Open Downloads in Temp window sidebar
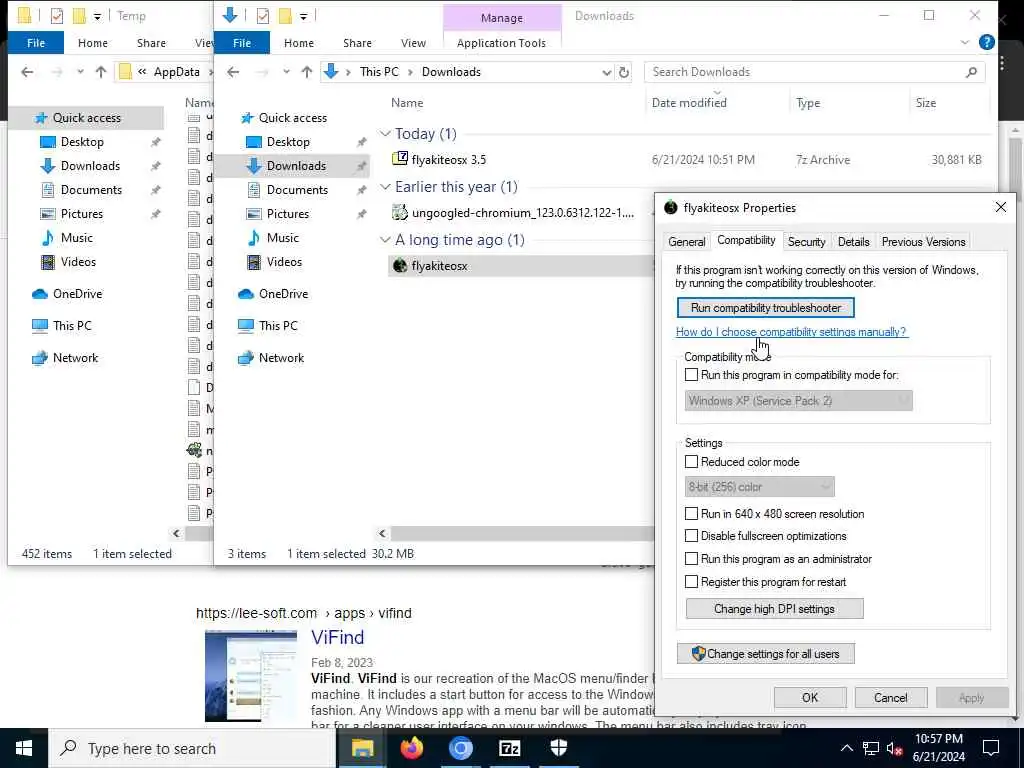1024x768 pixels. [90, 166]
